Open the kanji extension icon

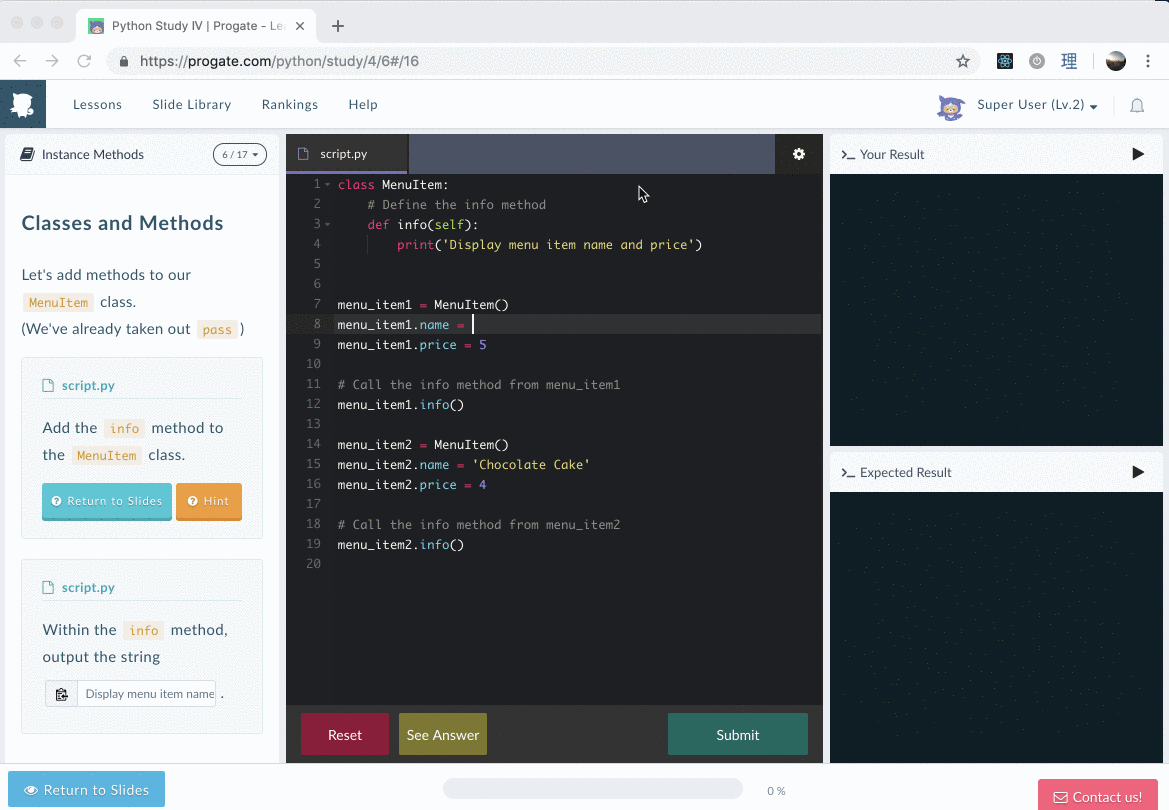coord(1068,61)
